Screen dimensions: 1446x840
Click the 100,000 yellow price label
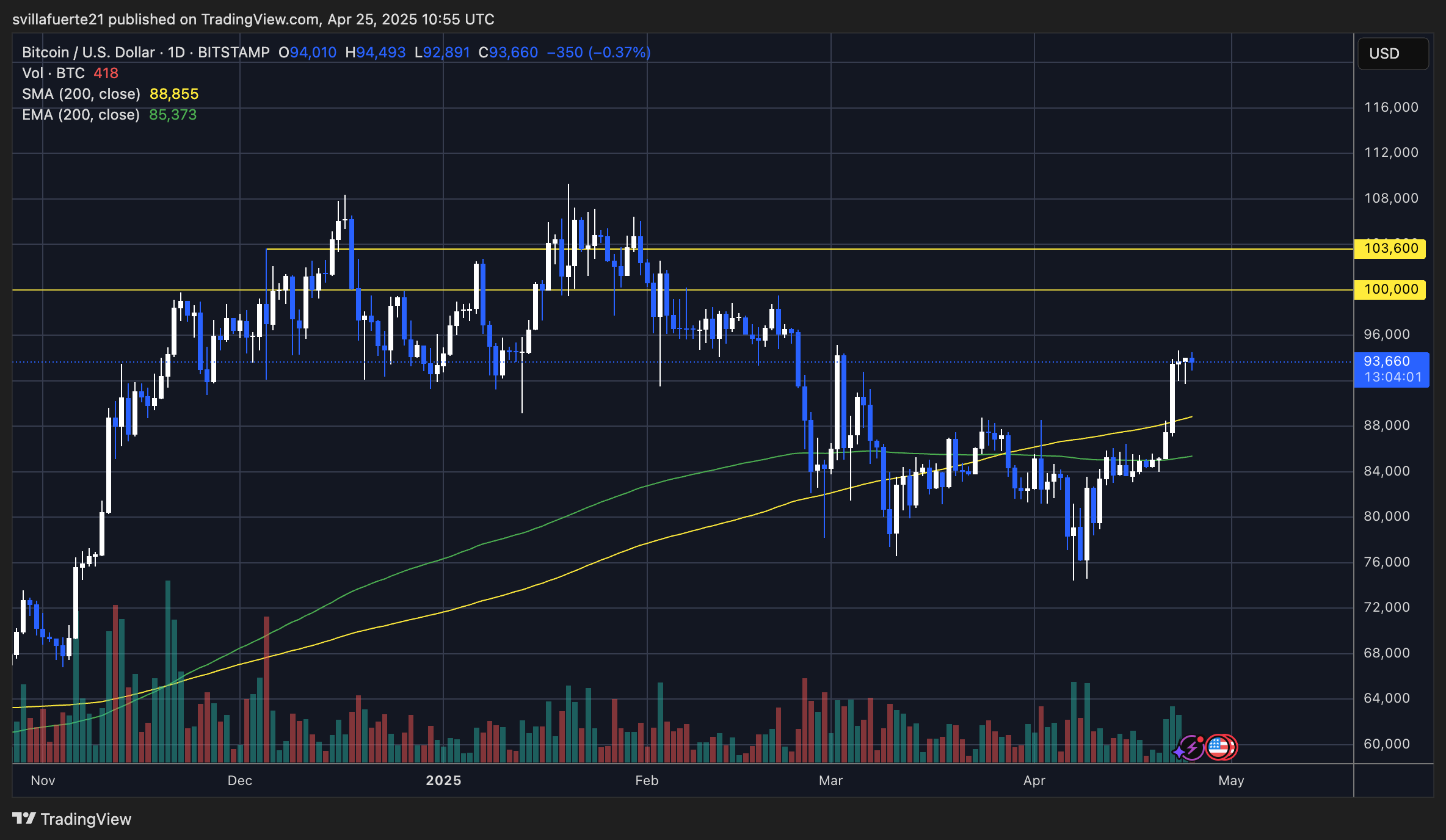point(1390,289)
